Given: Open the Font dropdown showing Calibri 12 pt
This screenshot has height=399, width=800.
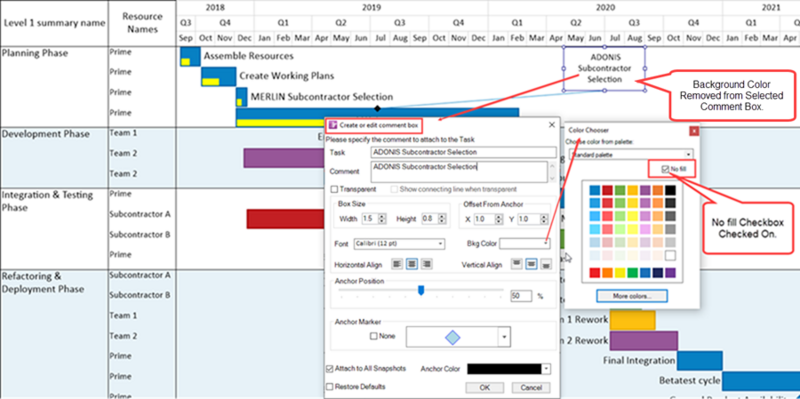Looking at the screenshot, I should [x=399, y=244].
